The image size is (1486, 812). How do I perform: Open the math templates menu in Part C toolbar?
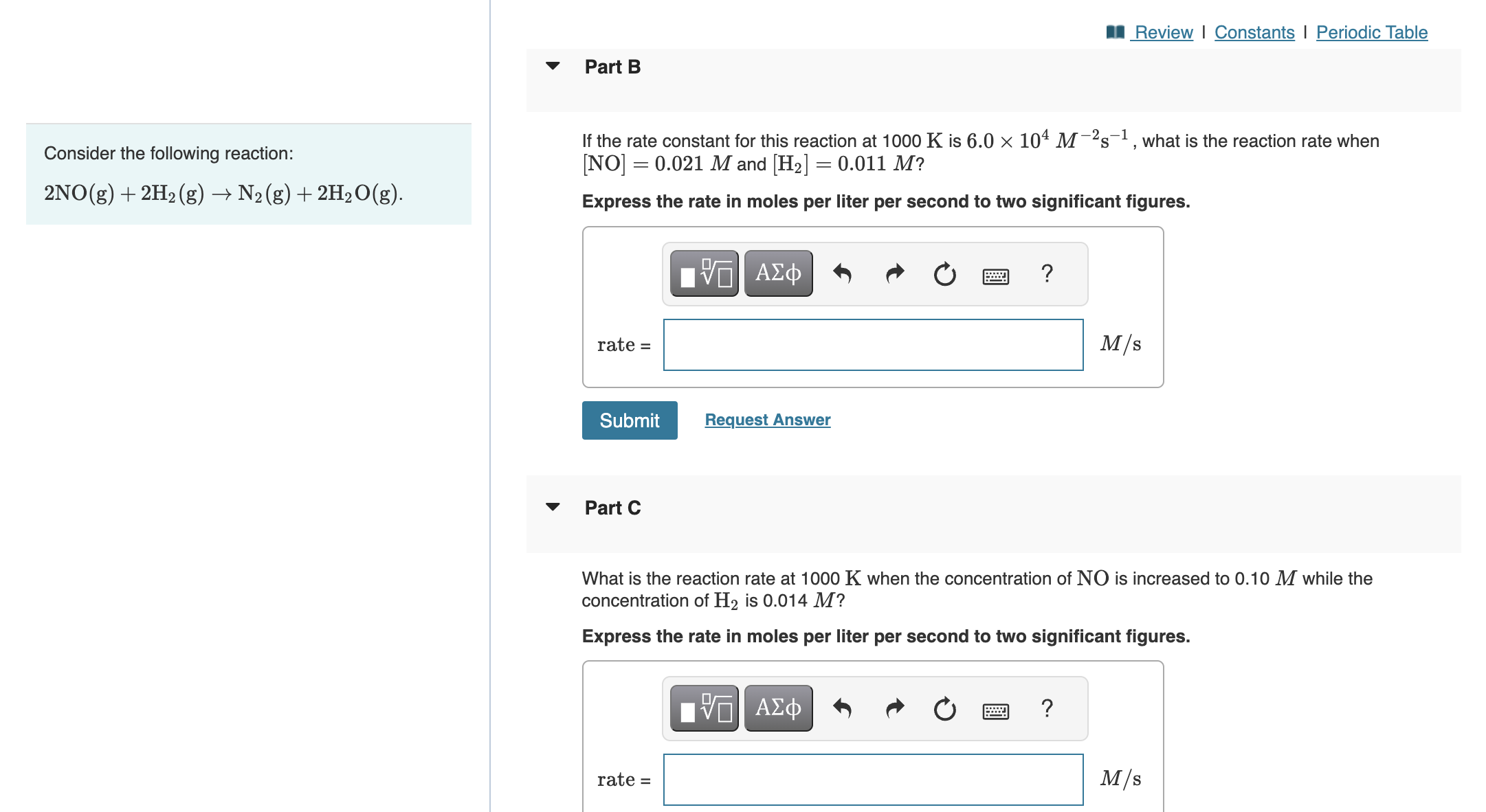pyautogui.click(x=703, y=708)
